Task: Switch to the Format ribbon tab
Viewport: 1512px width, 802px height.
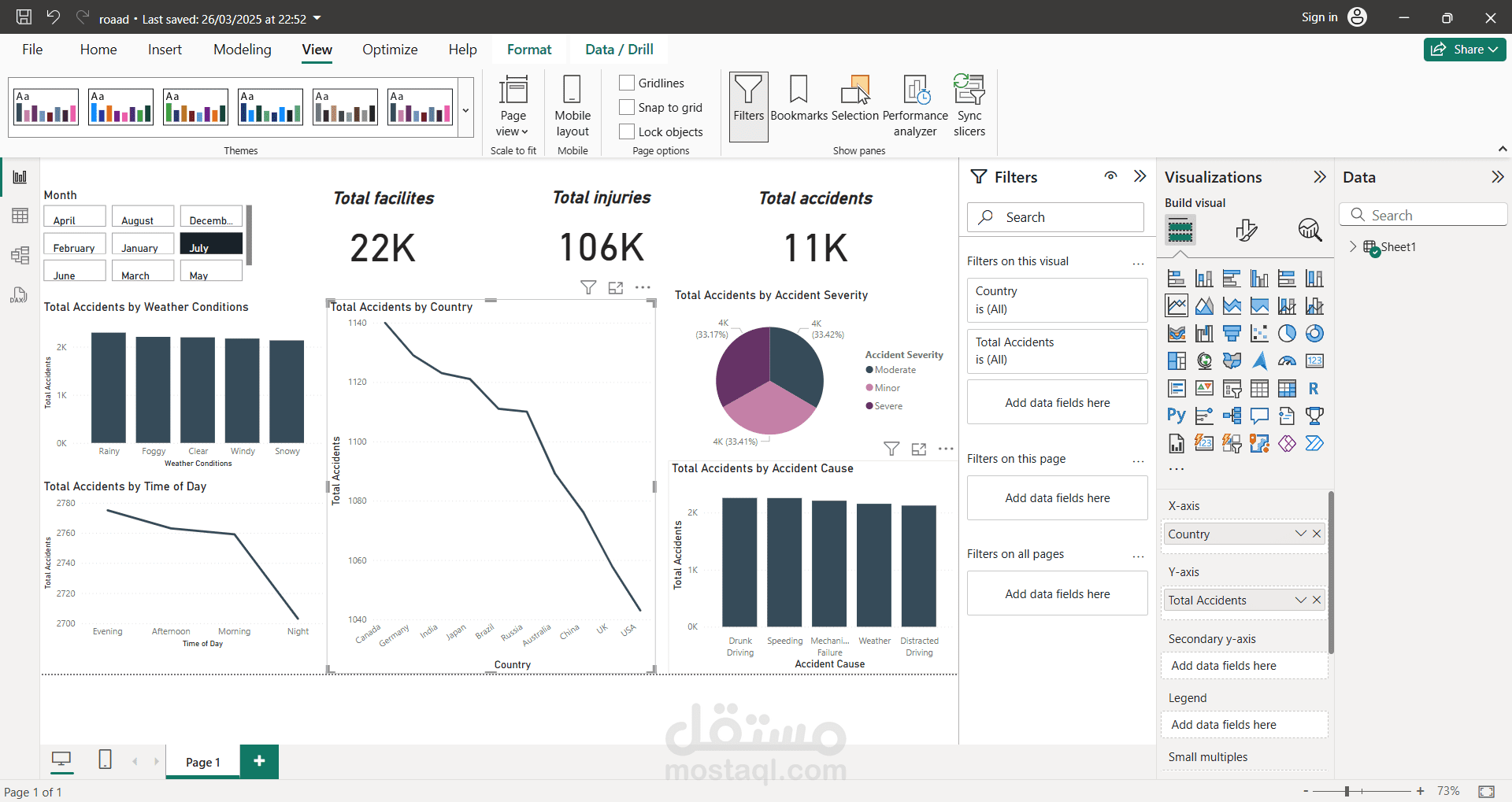Action: [529, 49]
